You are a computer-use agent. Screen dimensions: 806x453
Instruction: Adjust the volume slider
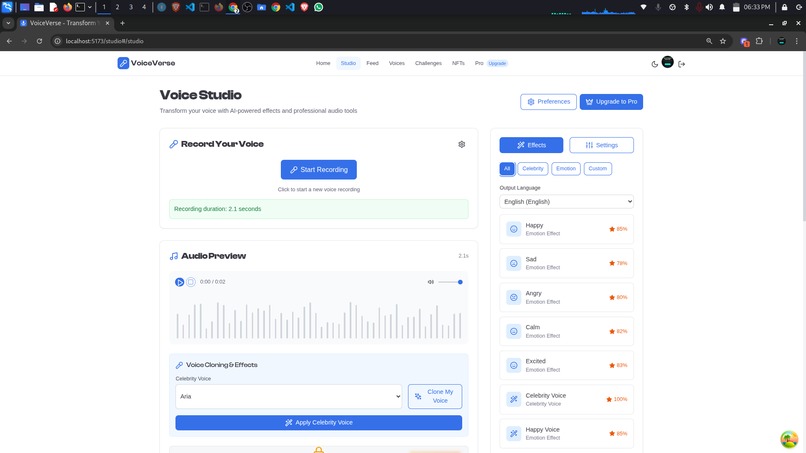450,282
